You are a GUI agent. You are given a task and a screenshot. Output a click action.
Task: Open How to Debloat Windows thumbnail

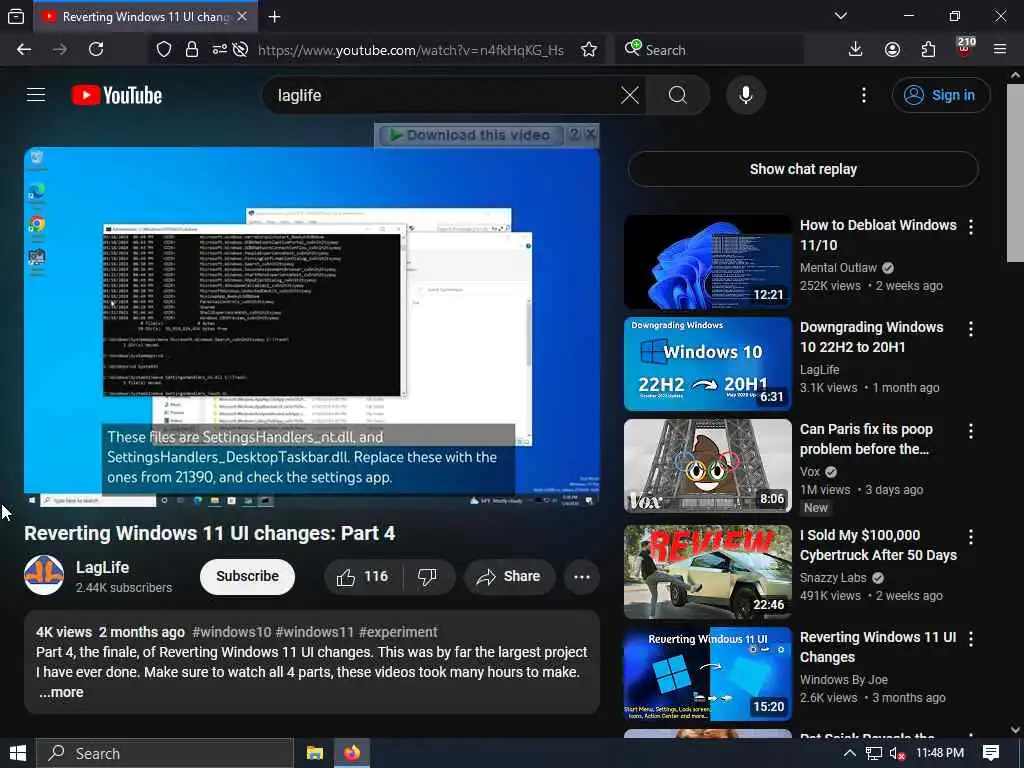[708, 261]
